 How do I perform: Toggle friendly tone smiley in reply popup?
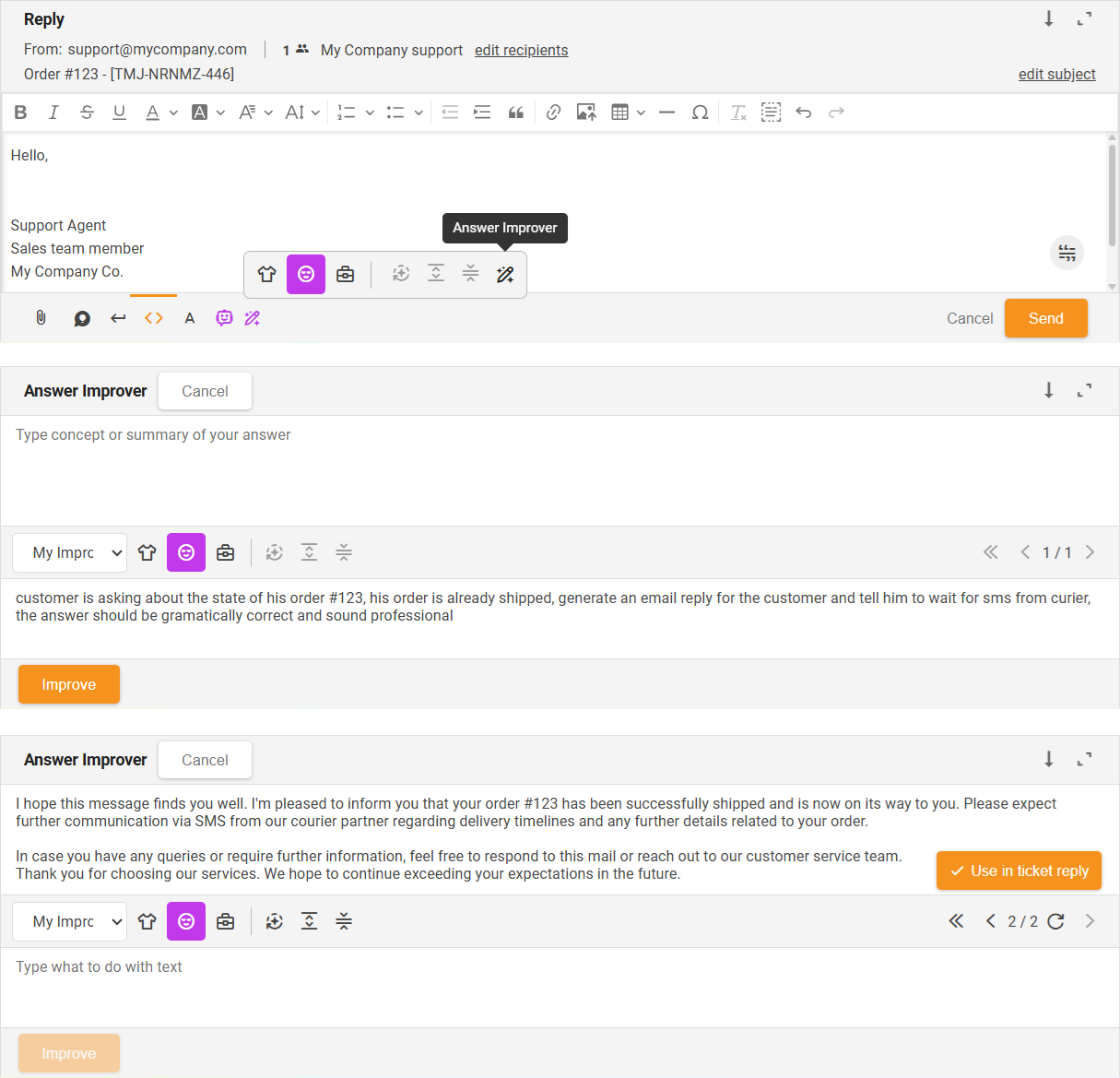click(x=306, y=275)
